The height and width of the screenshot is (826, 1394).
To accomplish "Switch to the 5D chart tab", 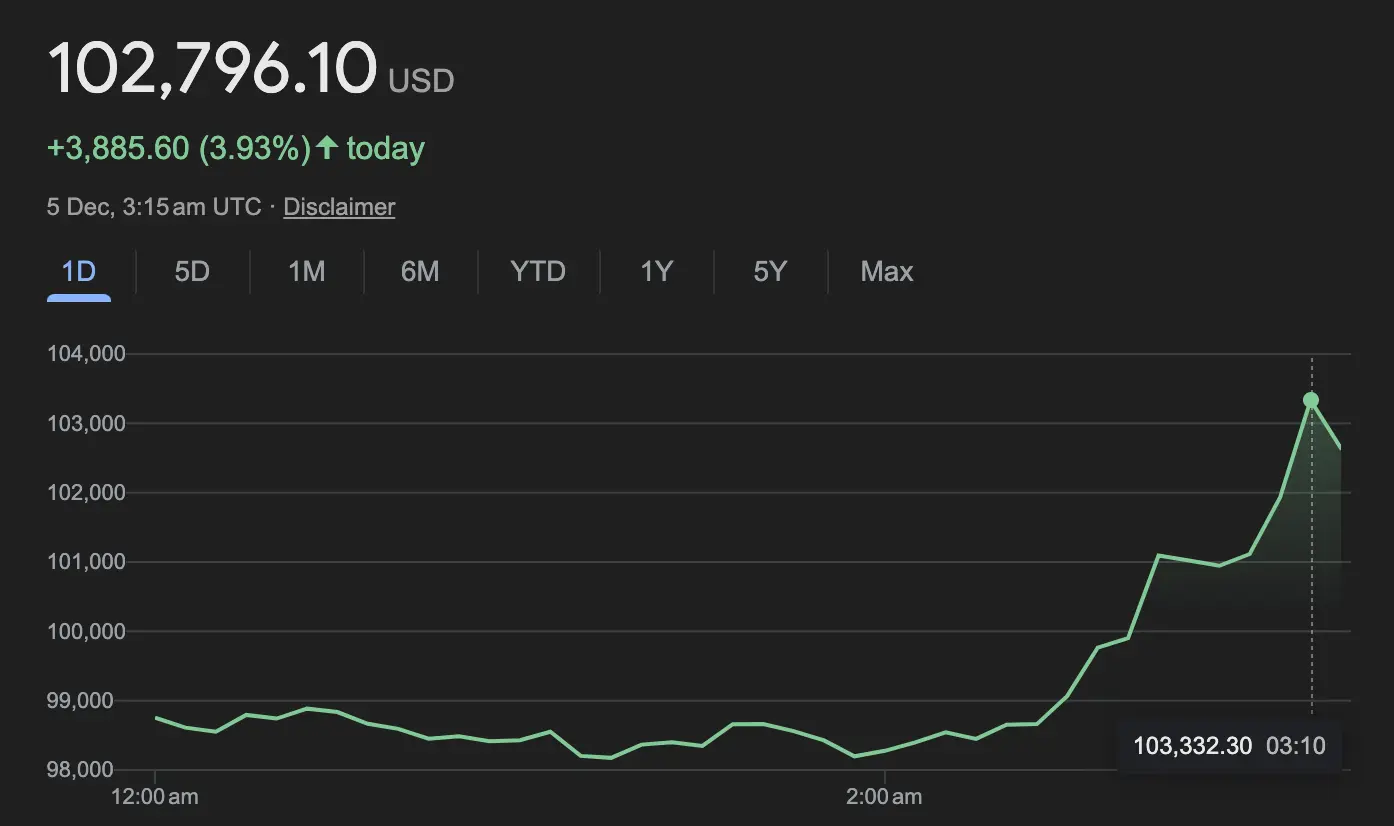I will coord(192,271).
